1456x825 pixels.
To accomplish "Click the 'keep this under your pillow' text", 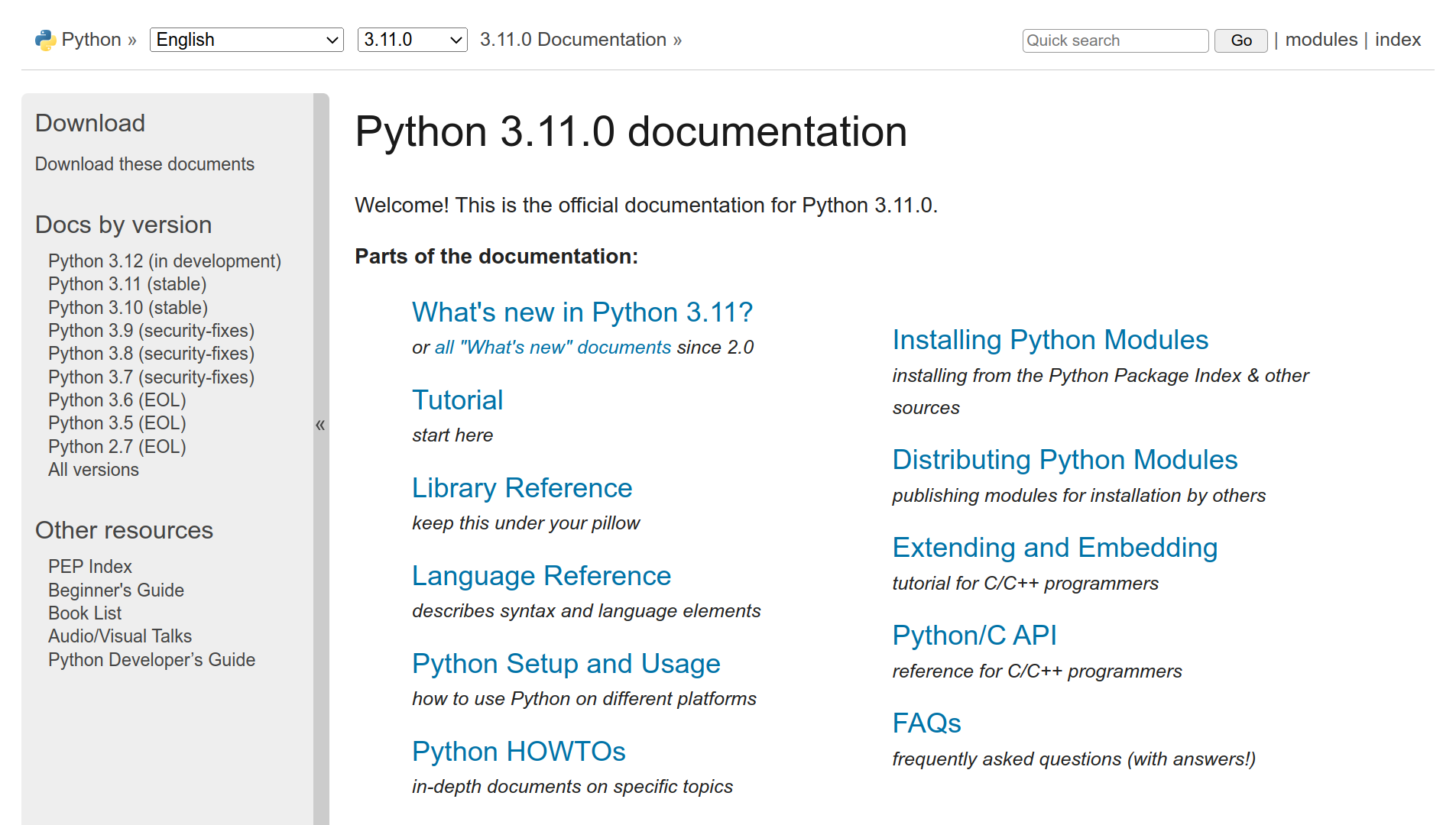I will coord(526,523).
